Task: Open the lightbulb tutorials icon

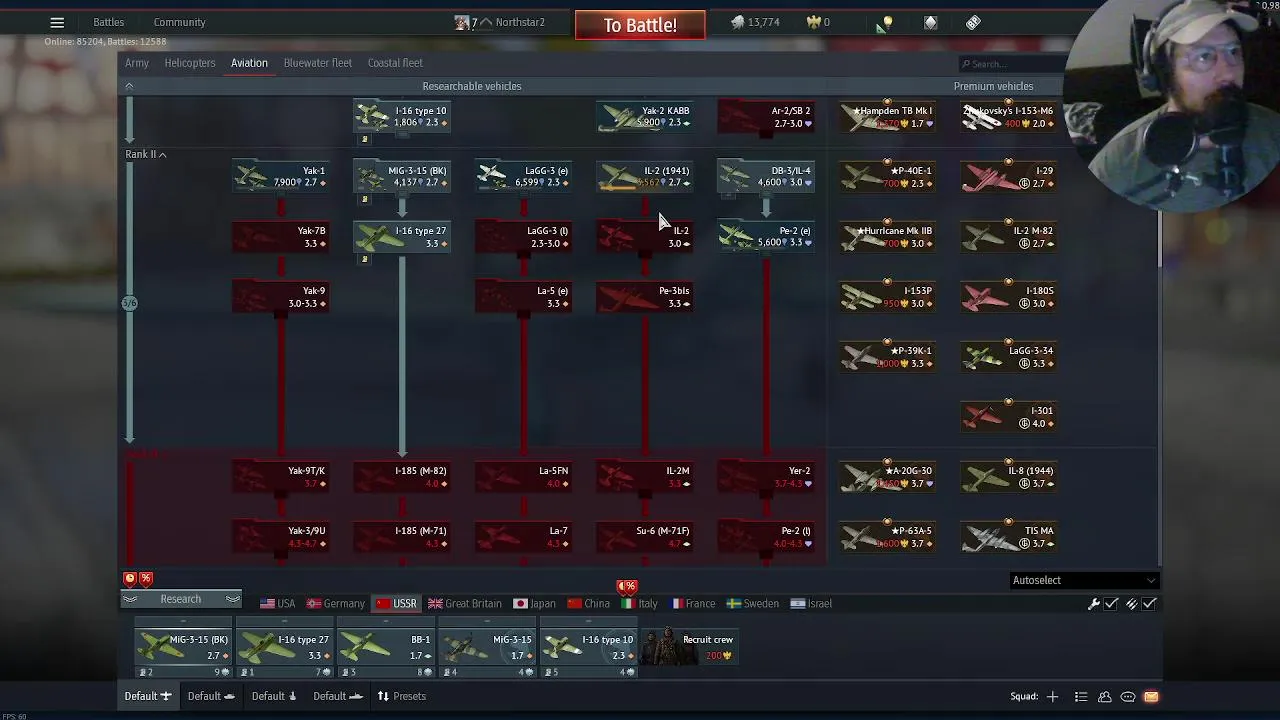Action: pyautogui.click(x=887, y=22)
